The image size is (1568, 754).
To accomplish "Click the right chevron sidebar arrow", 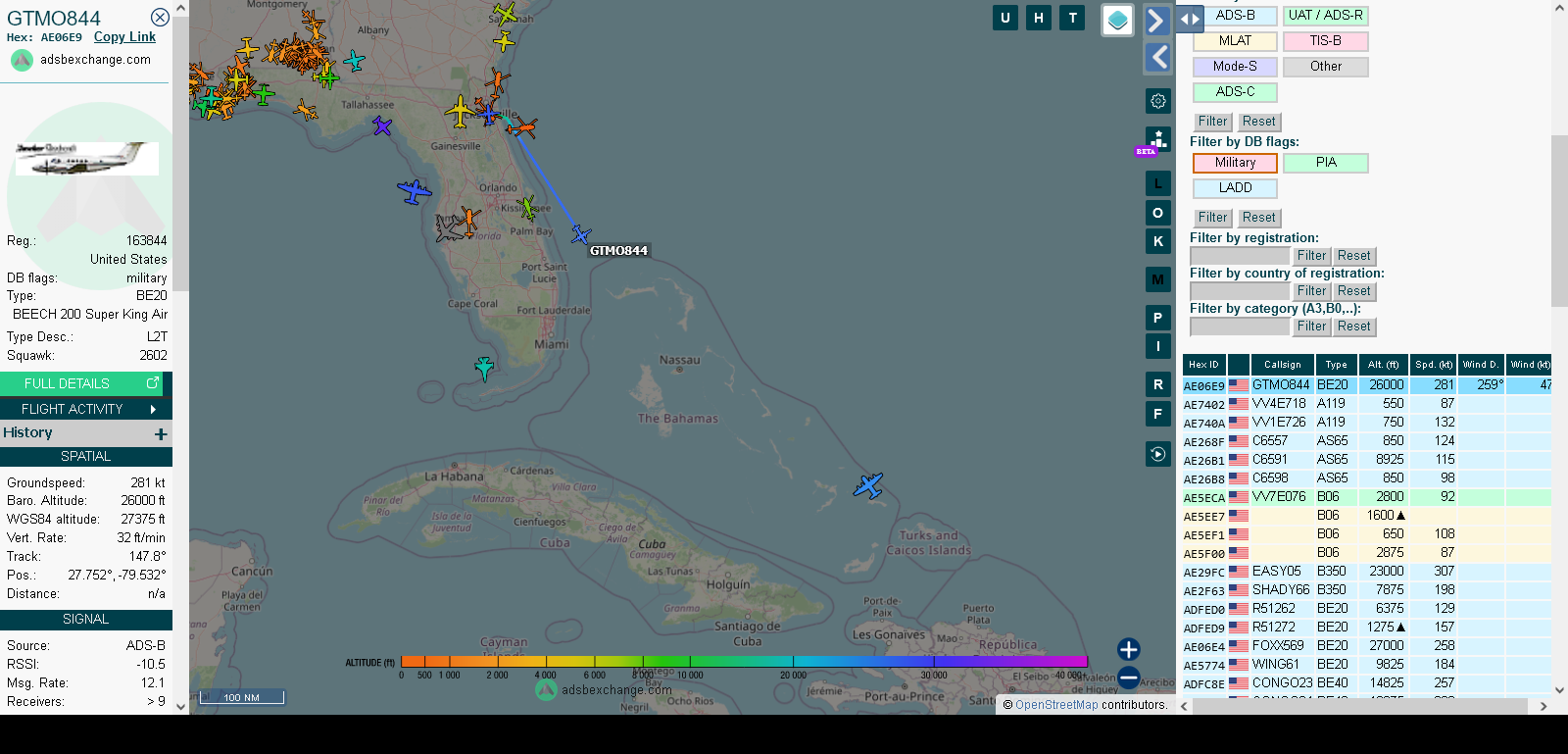I will tap(1157, 21).
